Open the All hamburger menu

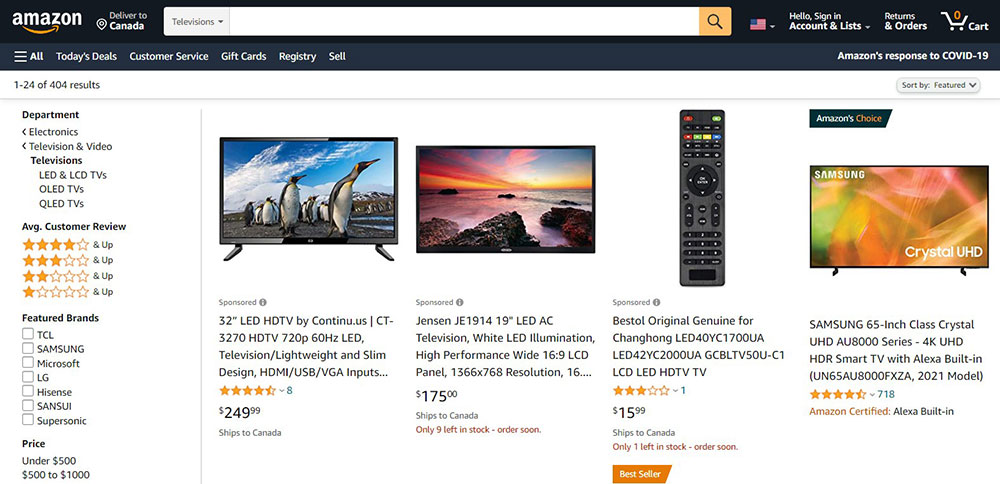[29, 56]
